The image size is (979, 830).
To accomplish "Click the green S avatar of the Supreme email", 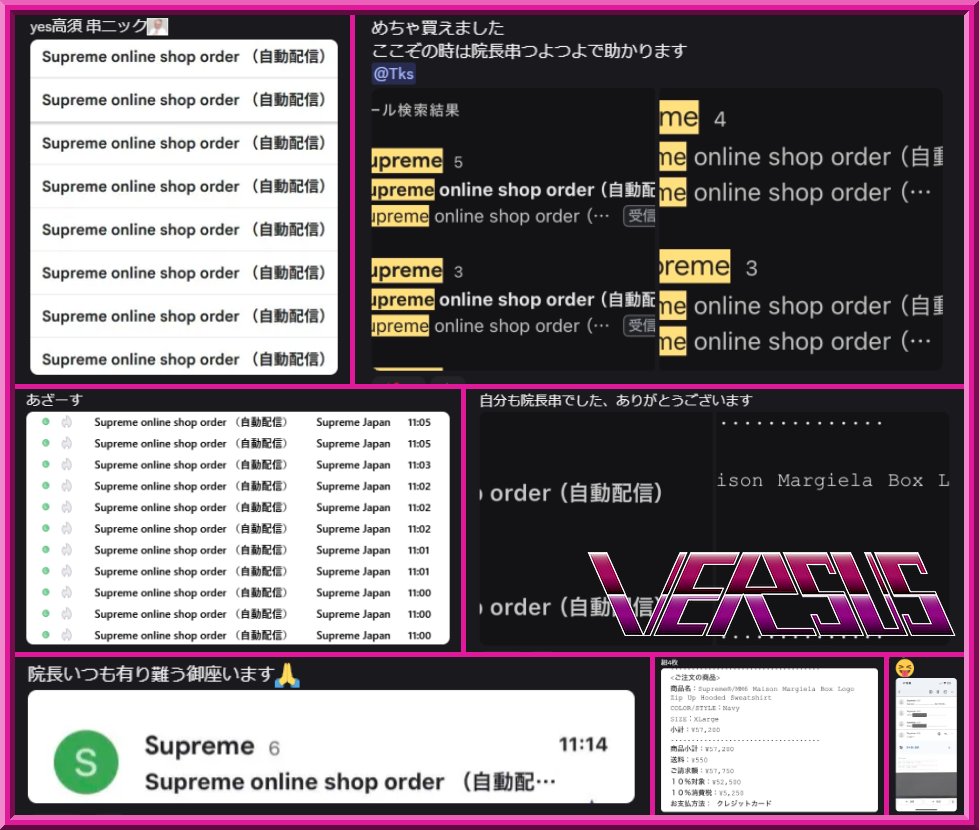I will pyautogui.click(x=86, y=762).
